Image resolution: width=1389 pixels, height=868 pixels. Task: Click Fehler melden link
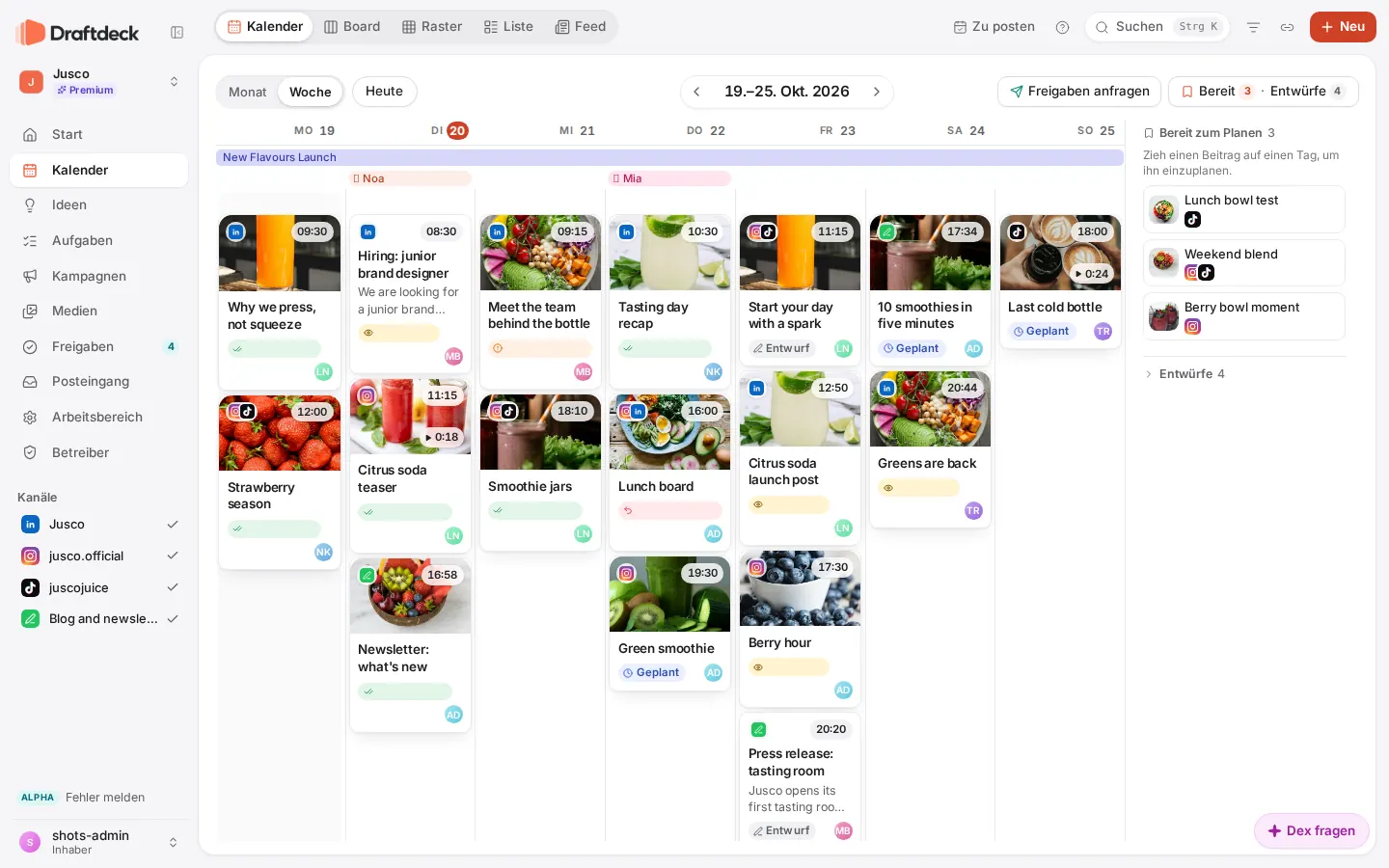click(105, 798)
